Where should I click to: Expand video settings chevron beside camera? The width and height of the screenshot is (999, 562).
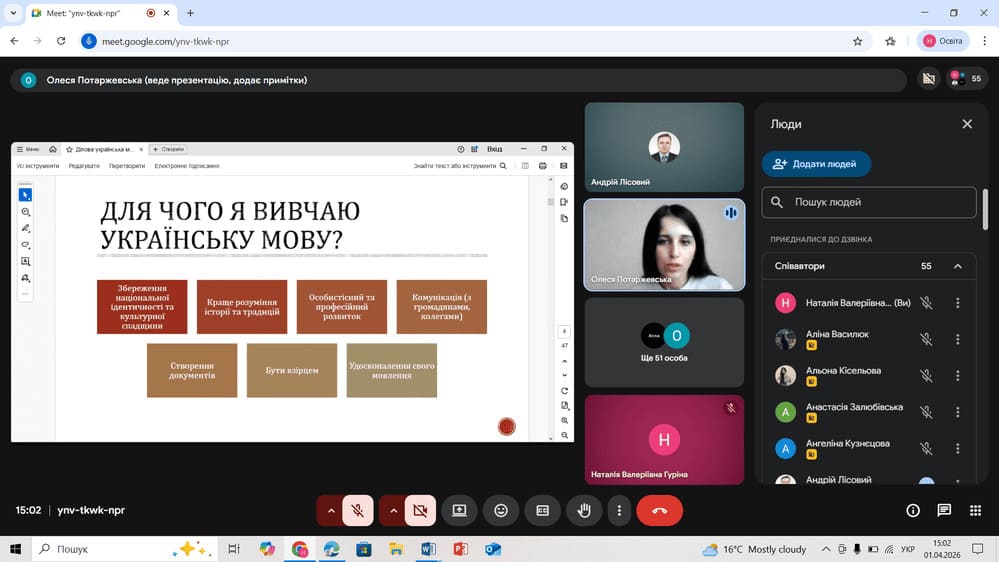tap(393, 510)
